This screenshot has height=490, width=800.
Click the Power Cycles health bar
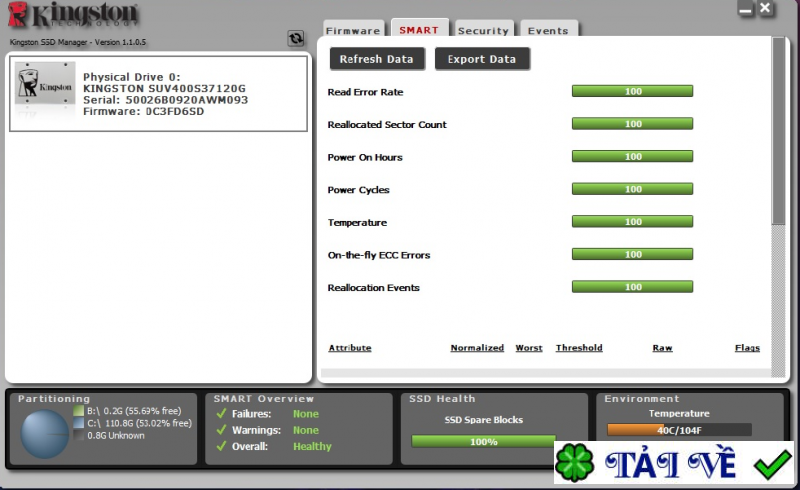pos(633,189)
